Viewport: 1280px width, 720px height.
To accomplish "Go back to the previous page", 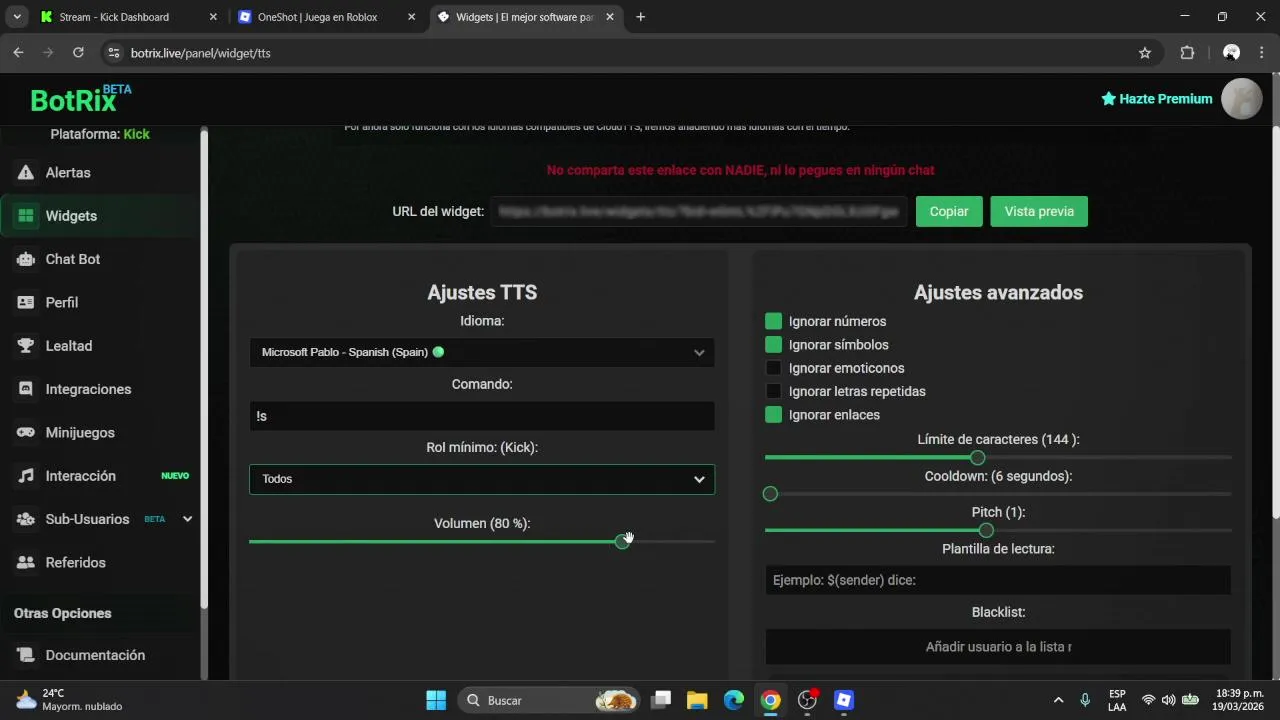I will (18, 53).
